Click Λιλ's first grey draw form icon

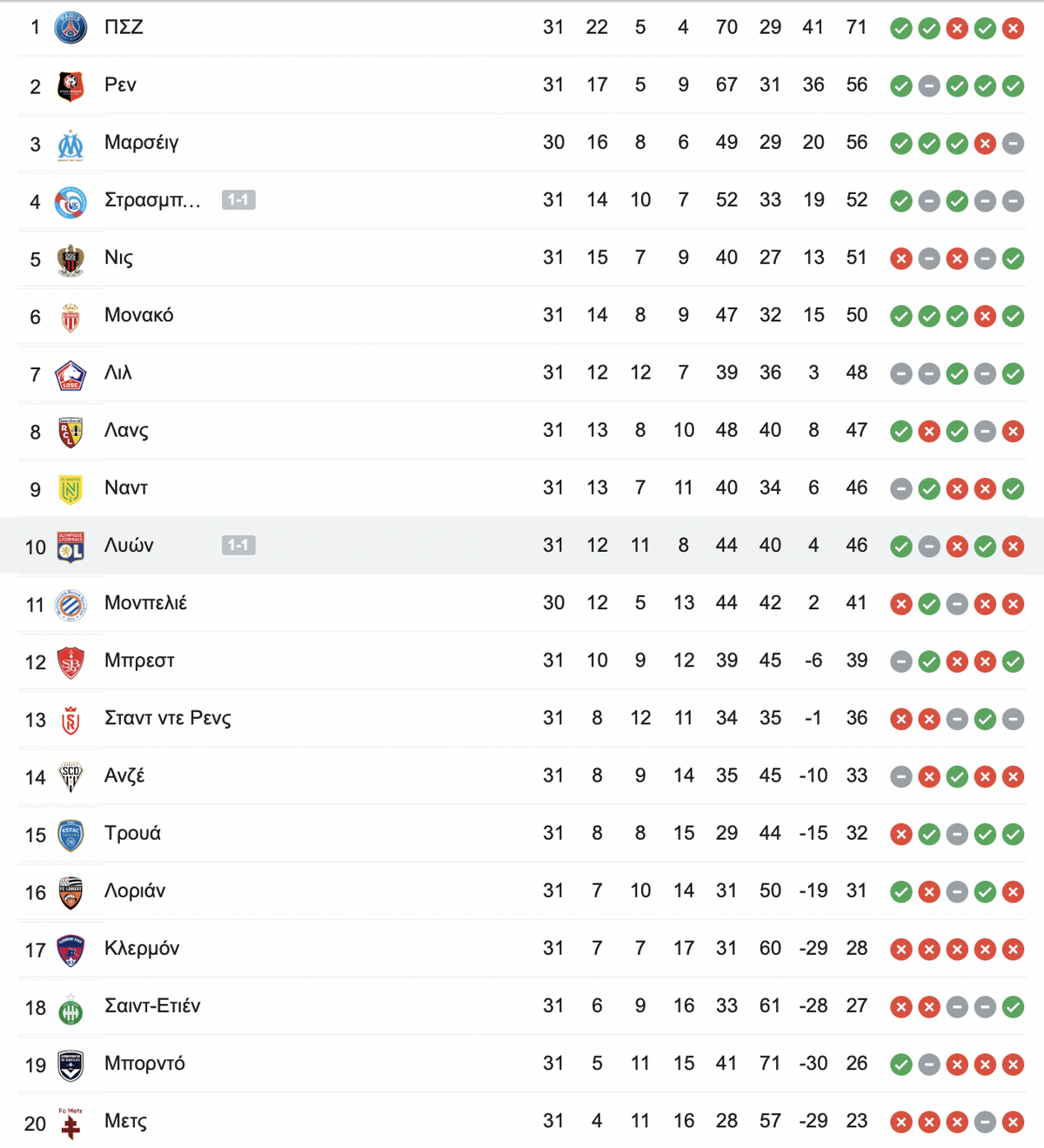pyautogui.click(x=901, y=374)
